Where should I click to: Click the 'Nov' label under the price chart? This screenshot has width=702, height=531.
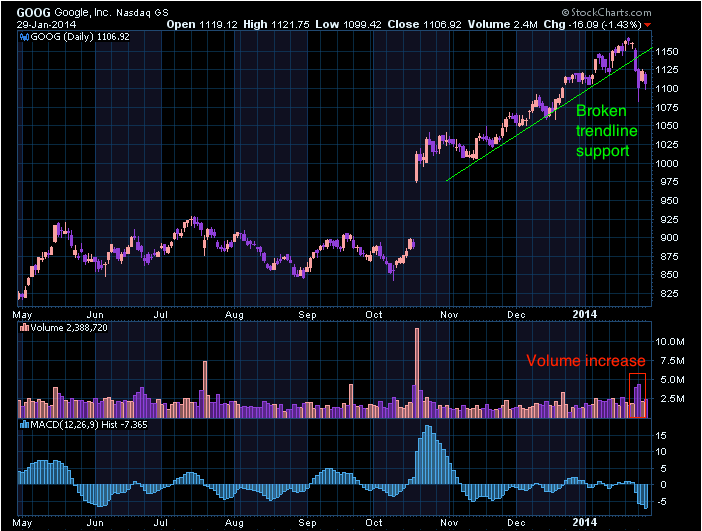pos(449,315)
